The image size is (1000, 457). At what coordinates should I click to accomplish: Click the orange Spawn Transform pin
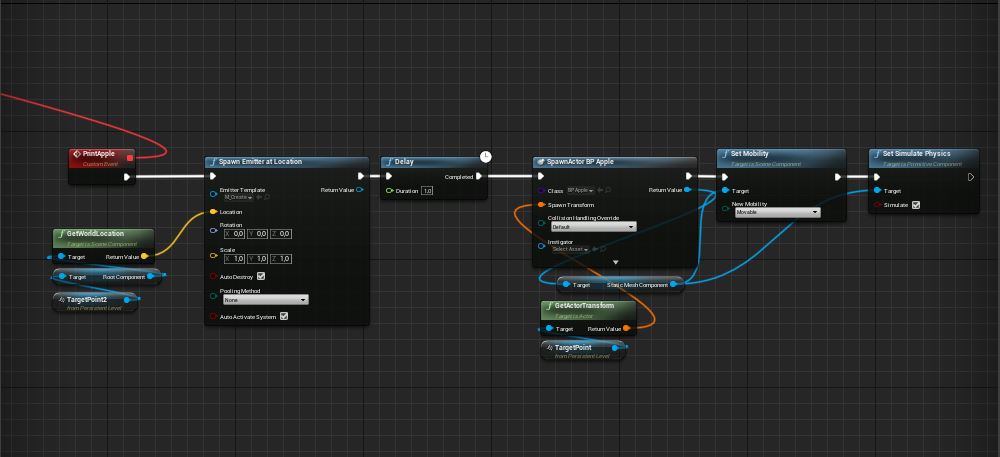(x=540, y=205)
